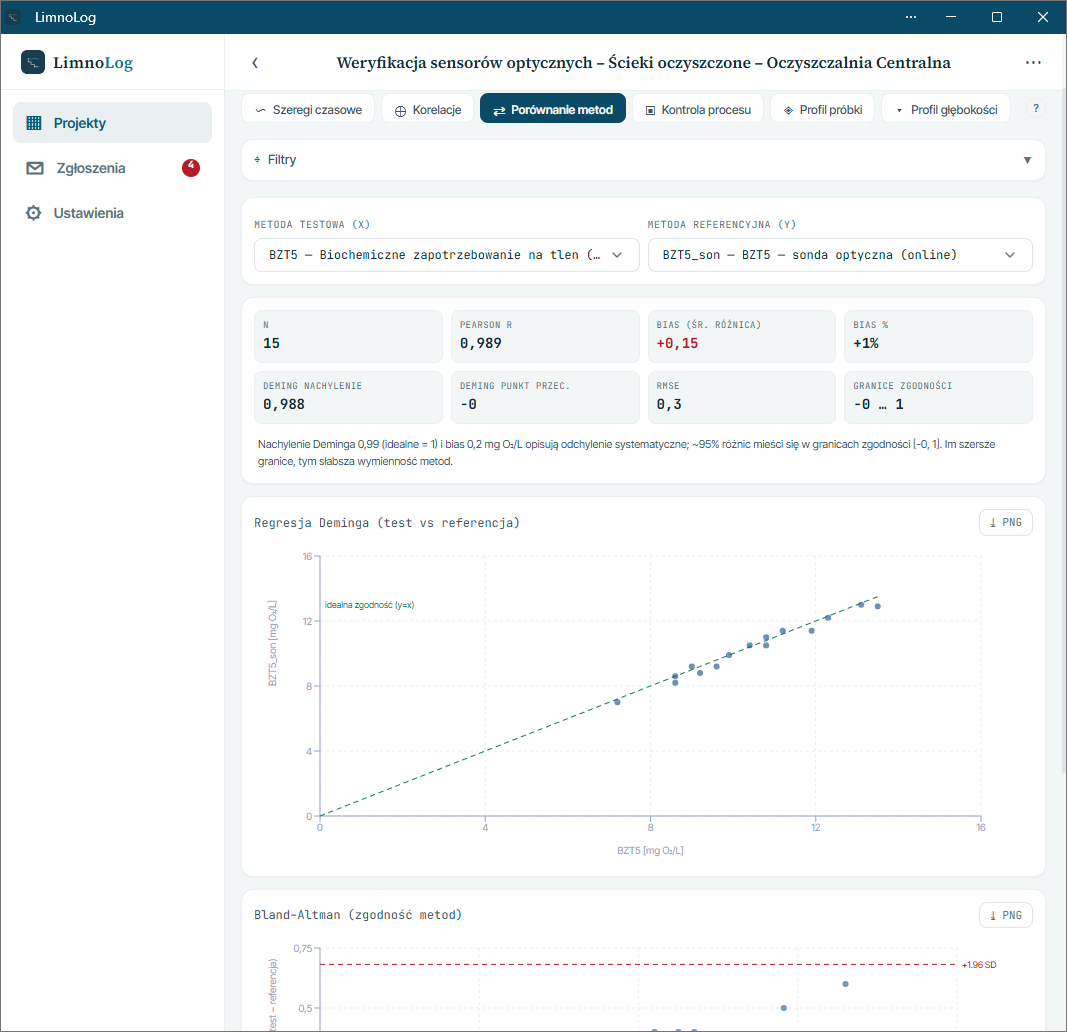Expand the Filtry panel
This screenshot has height=1032, width=1067.
[643, 160]
